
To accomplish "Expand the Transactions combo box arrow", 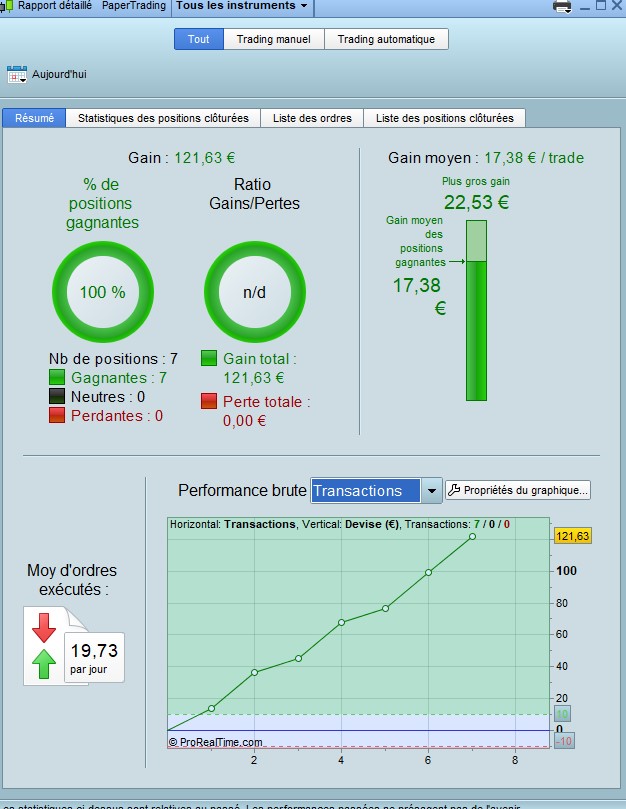I will point(431,490).
